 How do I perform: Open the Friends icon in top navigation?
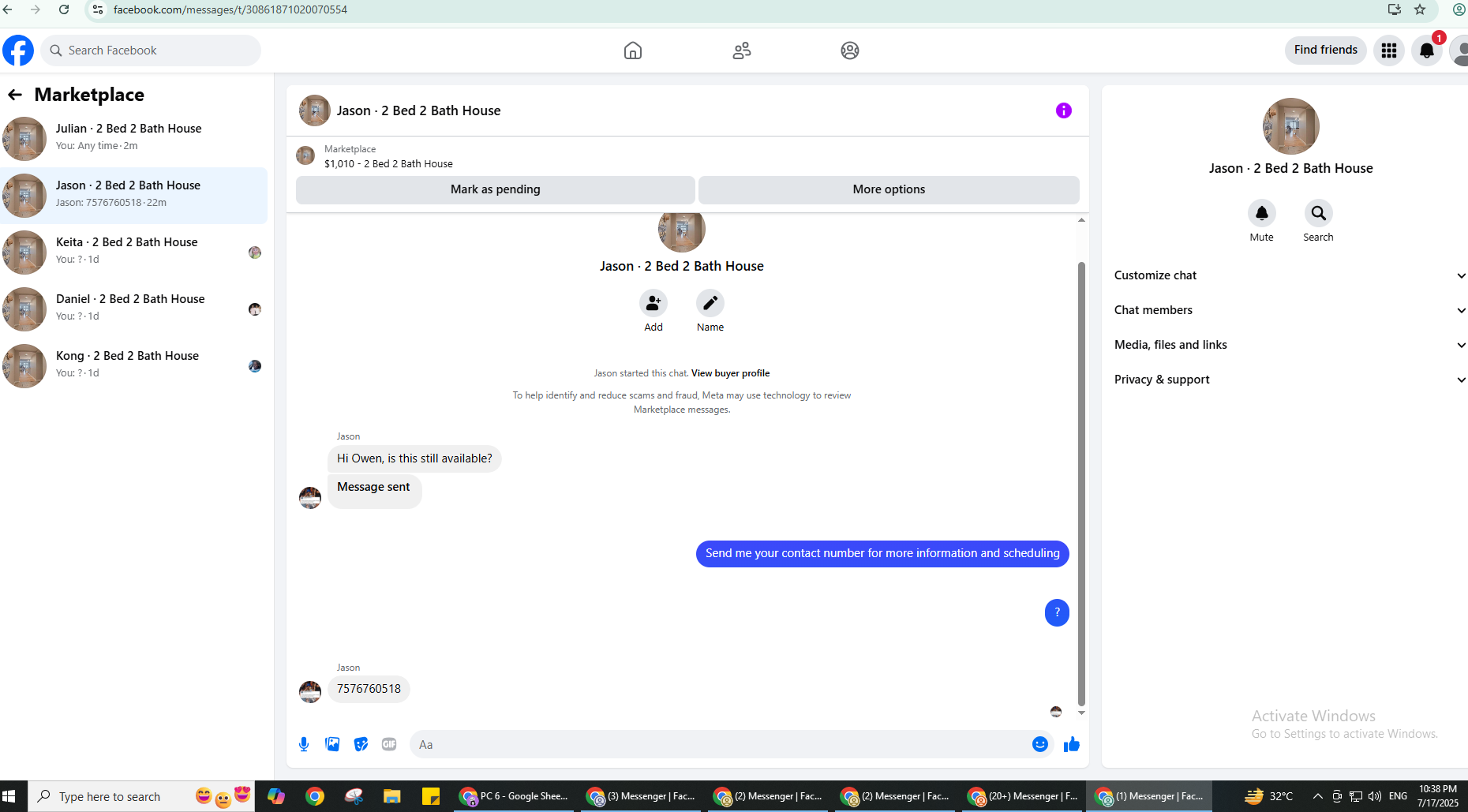click(x=742, y=51)
